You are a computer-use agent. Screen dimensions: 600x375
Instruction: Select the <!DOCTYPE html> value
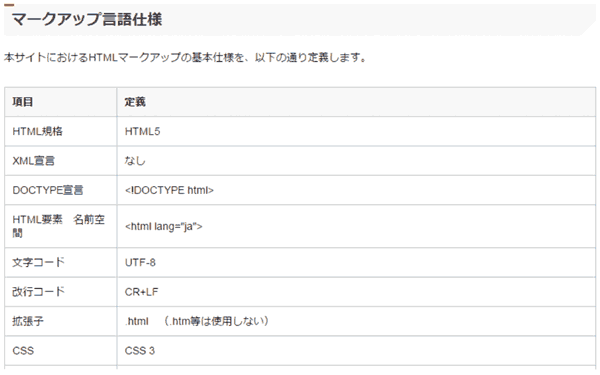[169, 190]
